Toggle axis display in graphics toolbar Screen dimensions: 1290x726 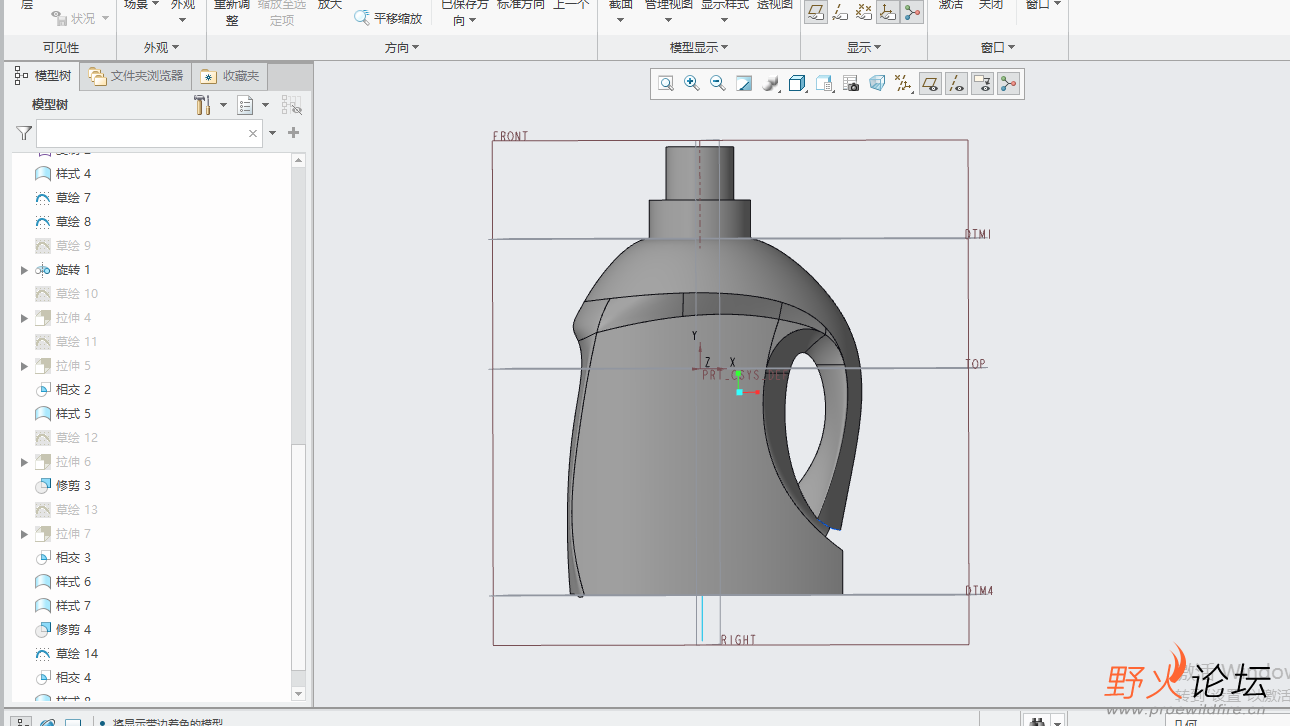tap(957, 84)
